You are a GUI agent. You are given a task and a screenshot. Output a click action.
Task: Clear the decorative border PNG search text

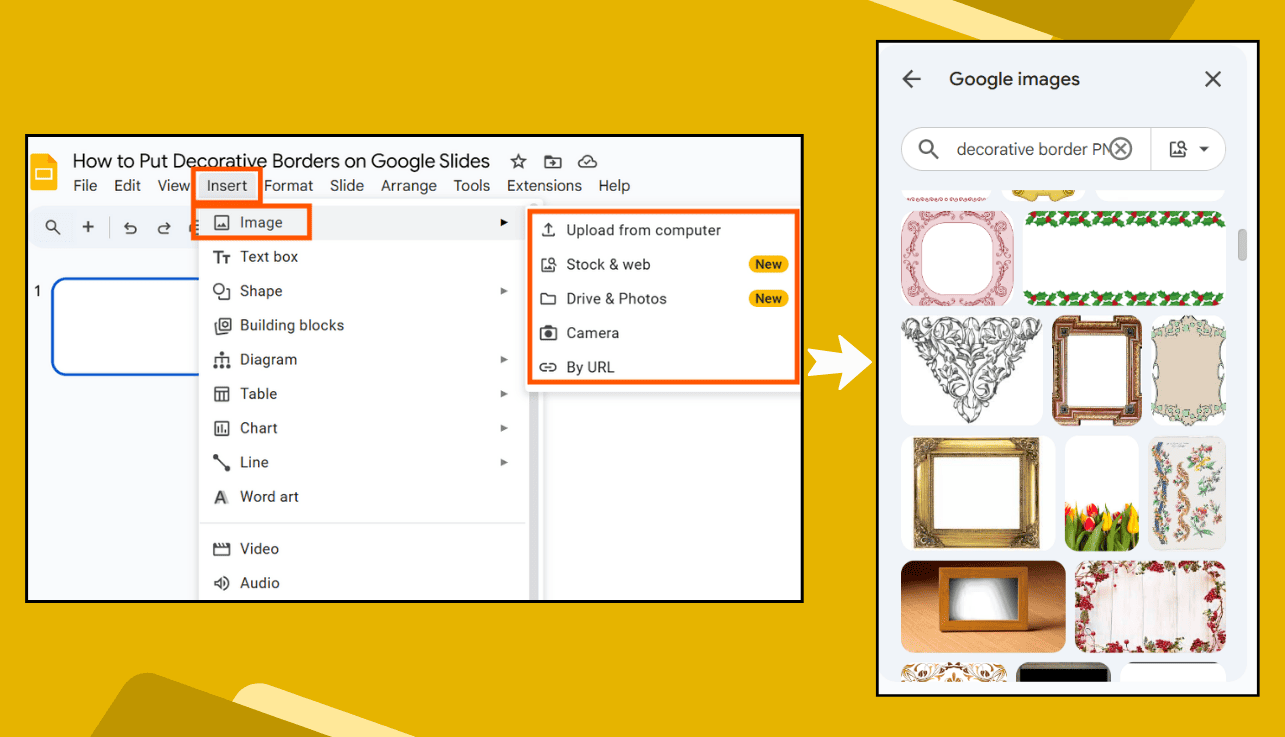[1120, 148]
